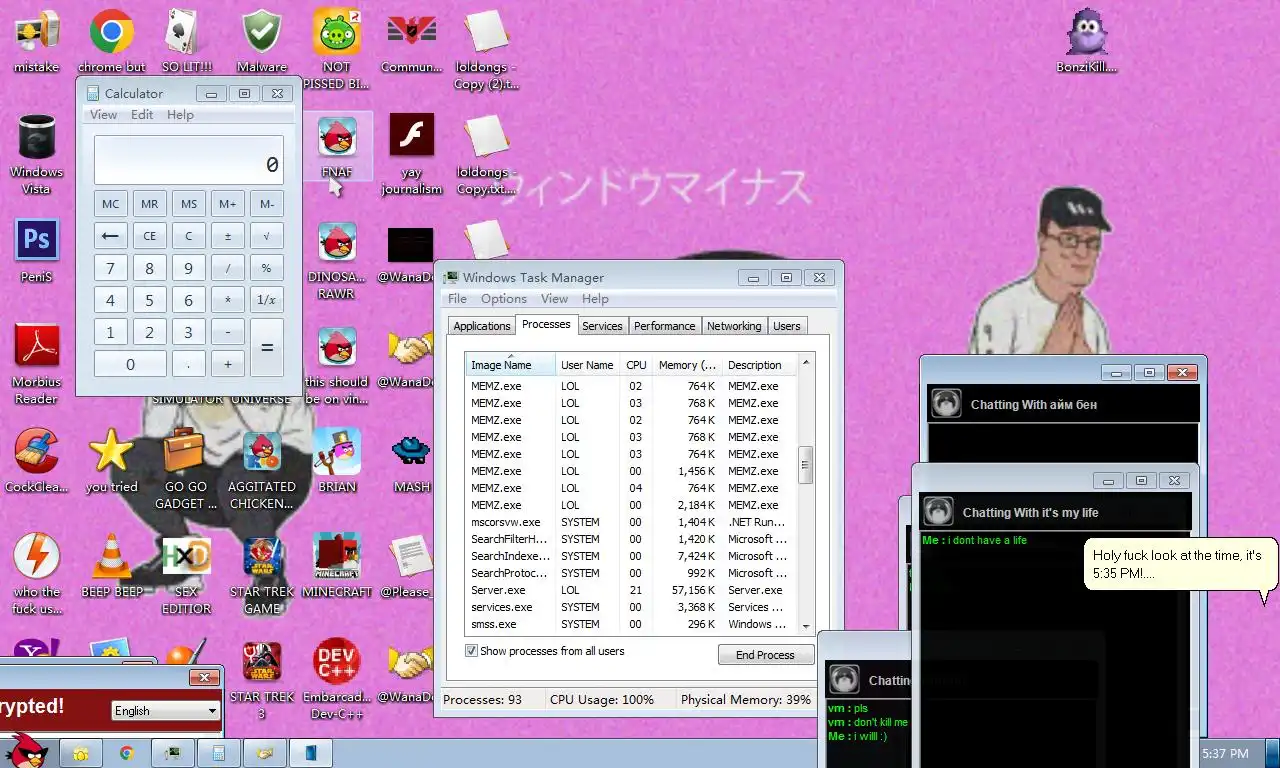The width and height of the screenshot is (1280, 768).
Task: Click process list scroll down arrow
Action: 806,626
